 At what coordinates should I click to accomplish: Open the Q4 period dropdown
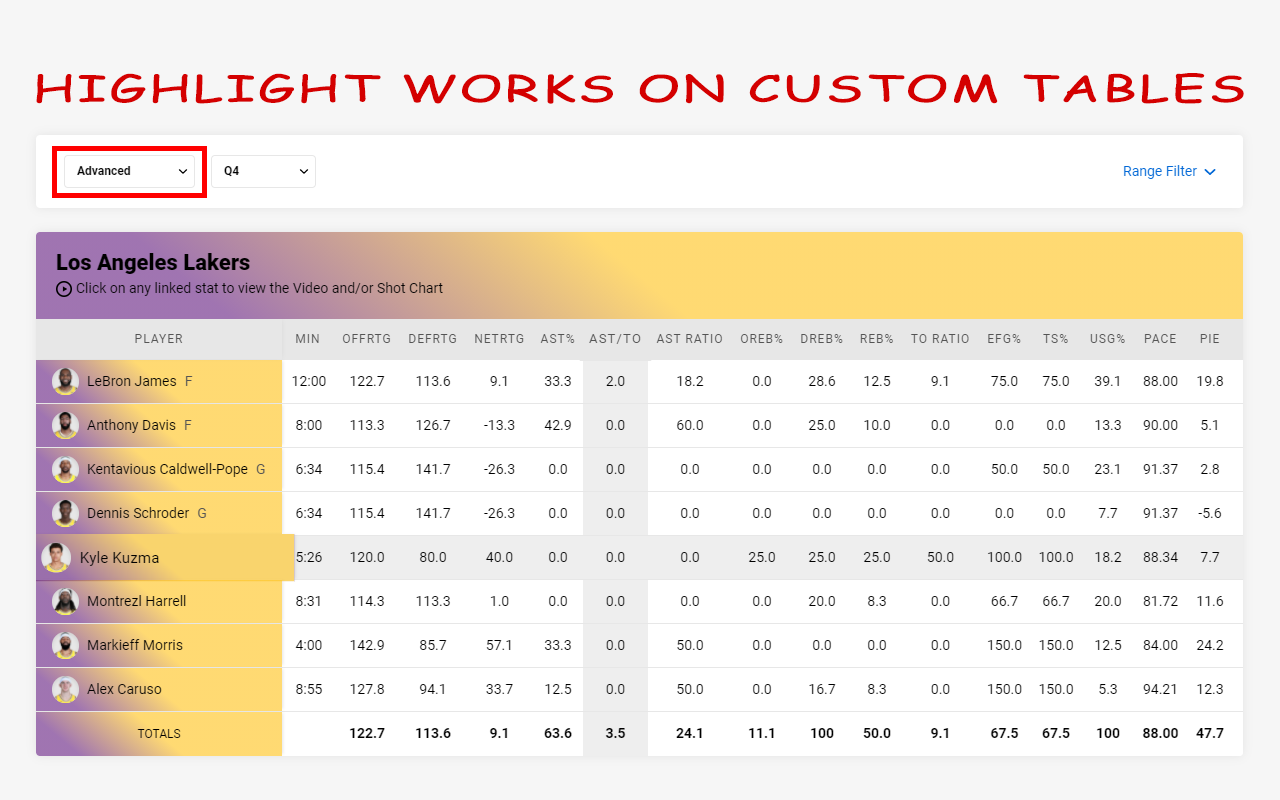[263, 171]
